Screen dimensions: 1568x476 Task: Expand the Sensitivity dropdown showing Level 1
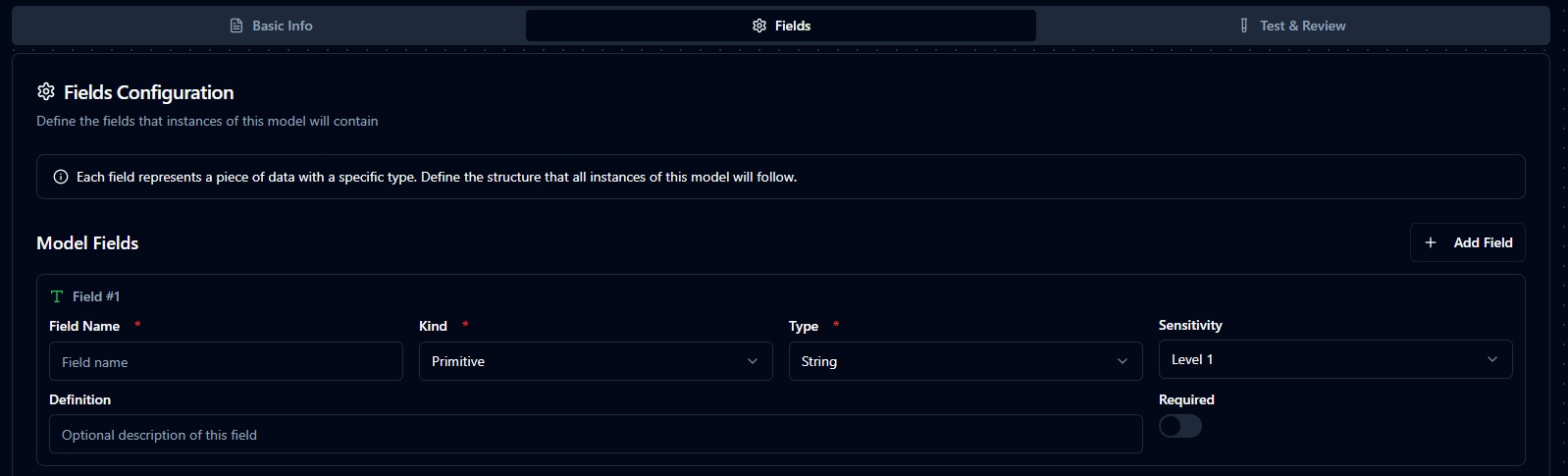[x=1334, y=359]
